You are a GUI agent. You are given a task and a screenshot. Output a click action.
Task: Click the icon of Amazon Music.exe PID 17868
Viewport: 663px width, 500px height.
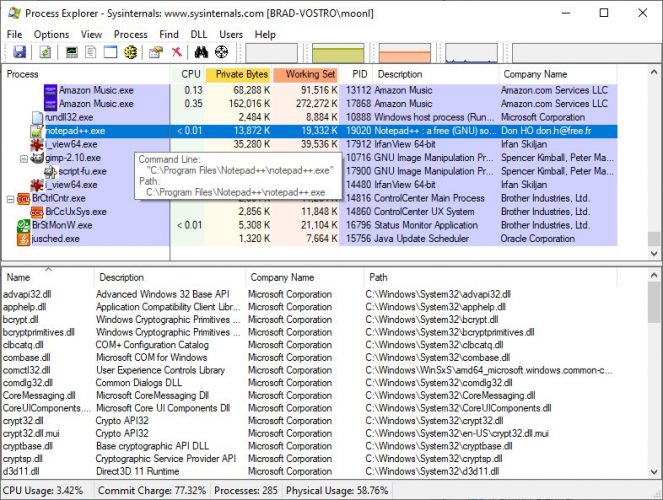[x=50, y=104]
